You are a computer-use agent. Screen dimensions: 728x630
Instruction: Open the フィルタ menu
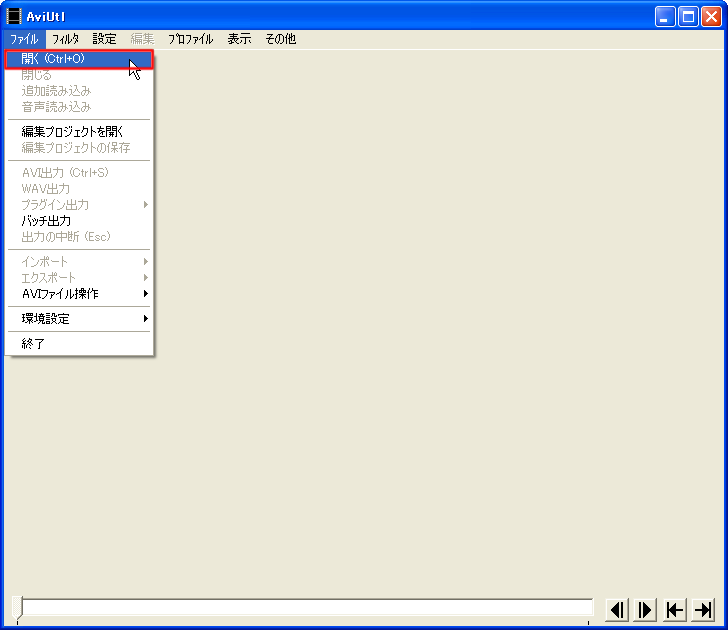click(66, 39)
